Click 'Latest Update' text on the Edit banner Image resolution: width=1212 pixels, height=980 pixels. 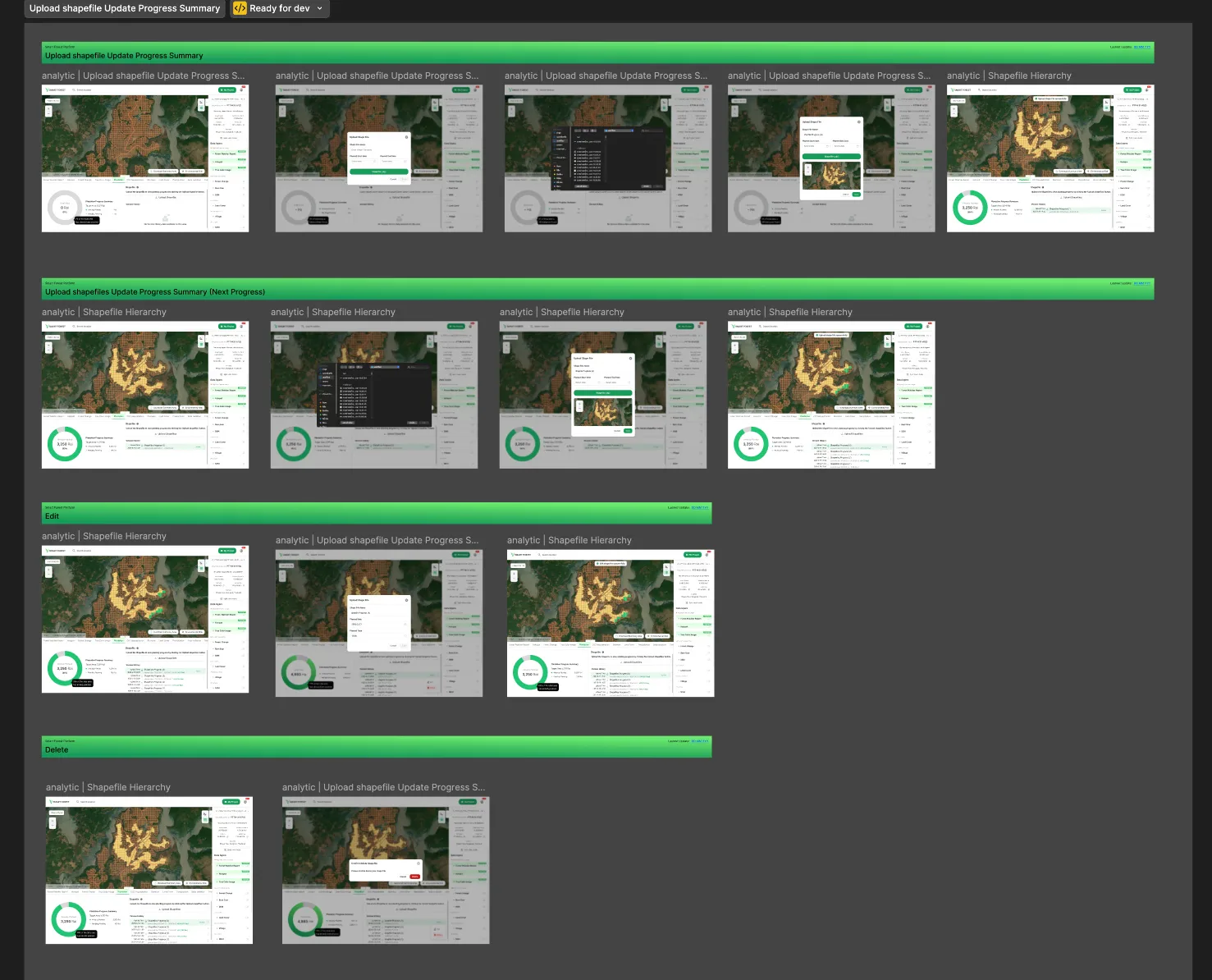pyautogui.click(x=679, y=507)
